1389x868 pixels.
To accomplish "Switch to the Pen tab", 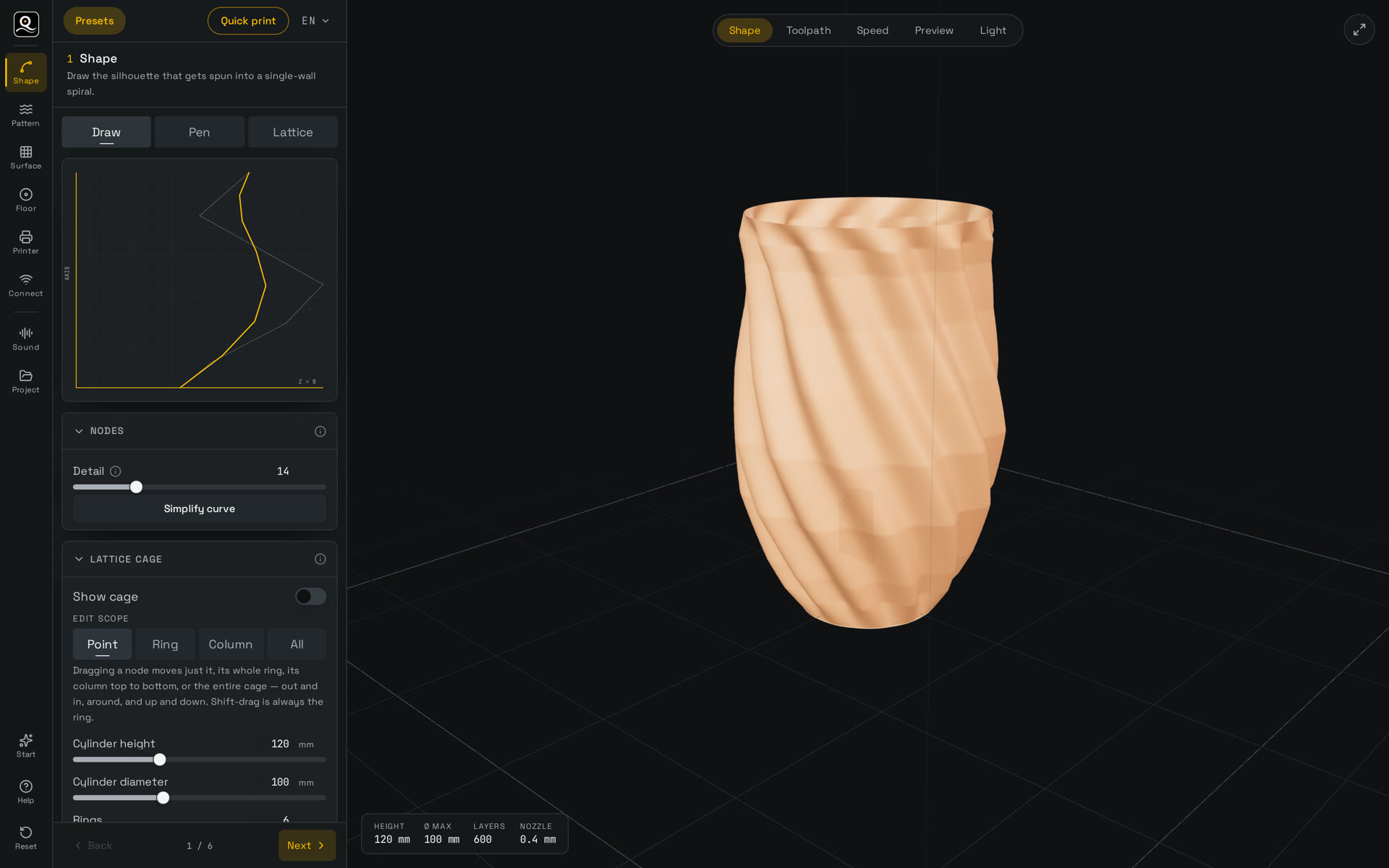I will tap(199, 132).
